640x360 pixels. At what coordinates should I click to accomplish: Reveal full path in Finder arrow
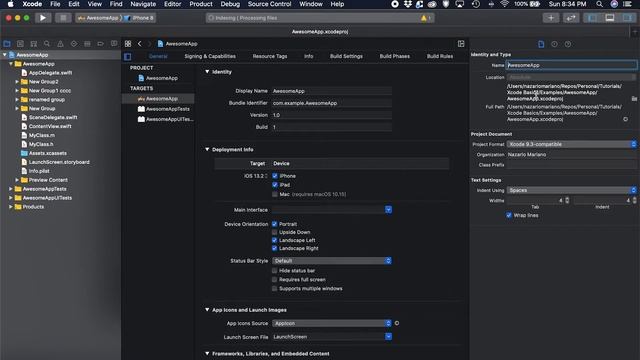click(625, 119)
